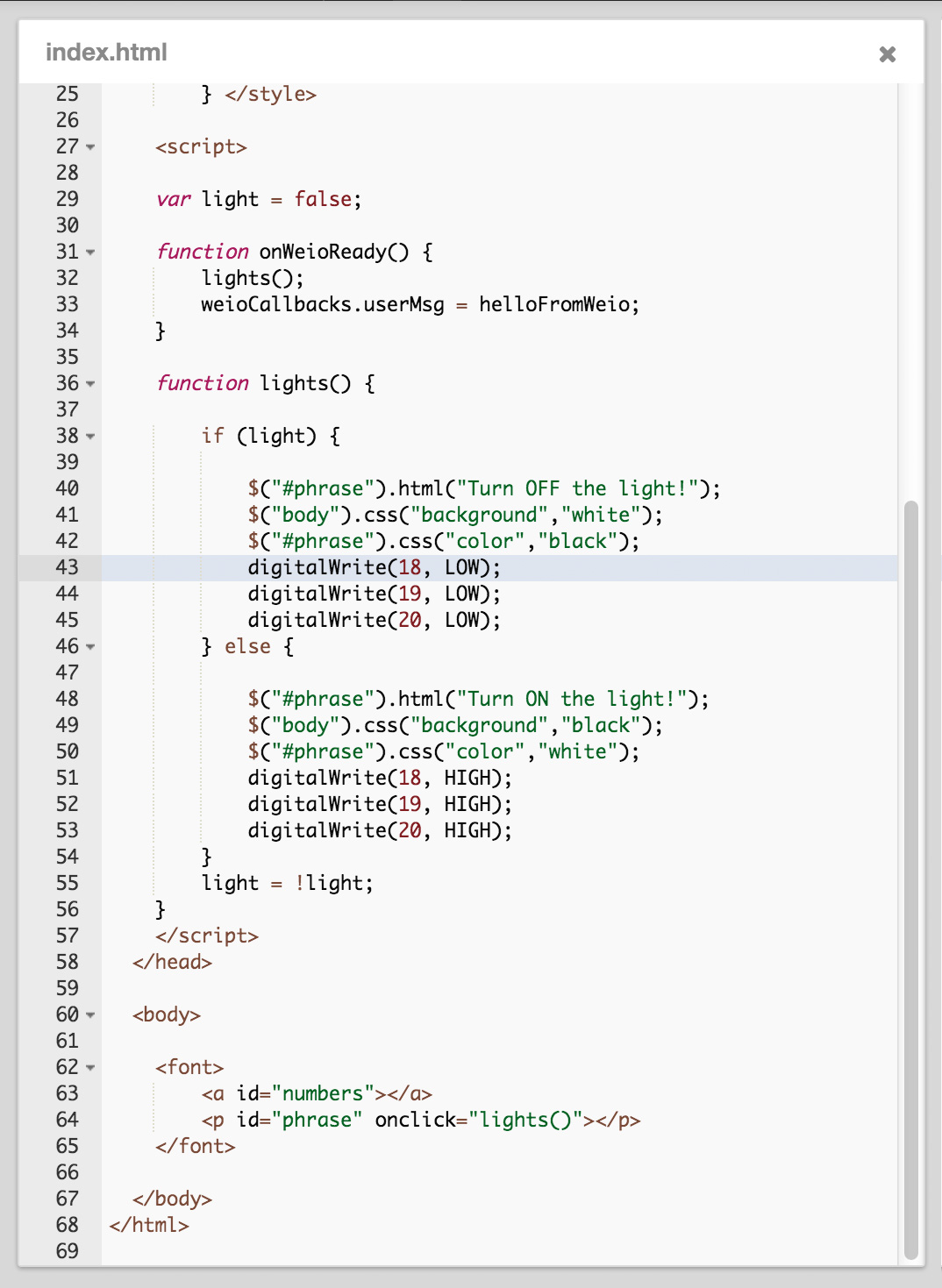Screen dimensions: 942x1288
Task: Click the digitalWrite(18, HIGH) line
Action: click(x=379, y=779)
